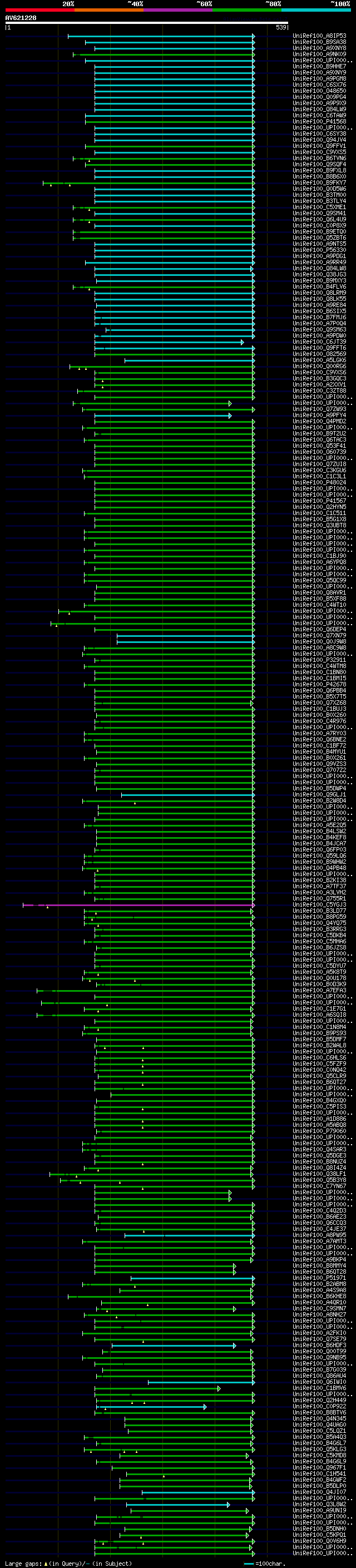The height and width of the screenshot is (1568, 356).
Task: Click hit label UniRef100_C4JE37
Action: (x=319, y=1229)
